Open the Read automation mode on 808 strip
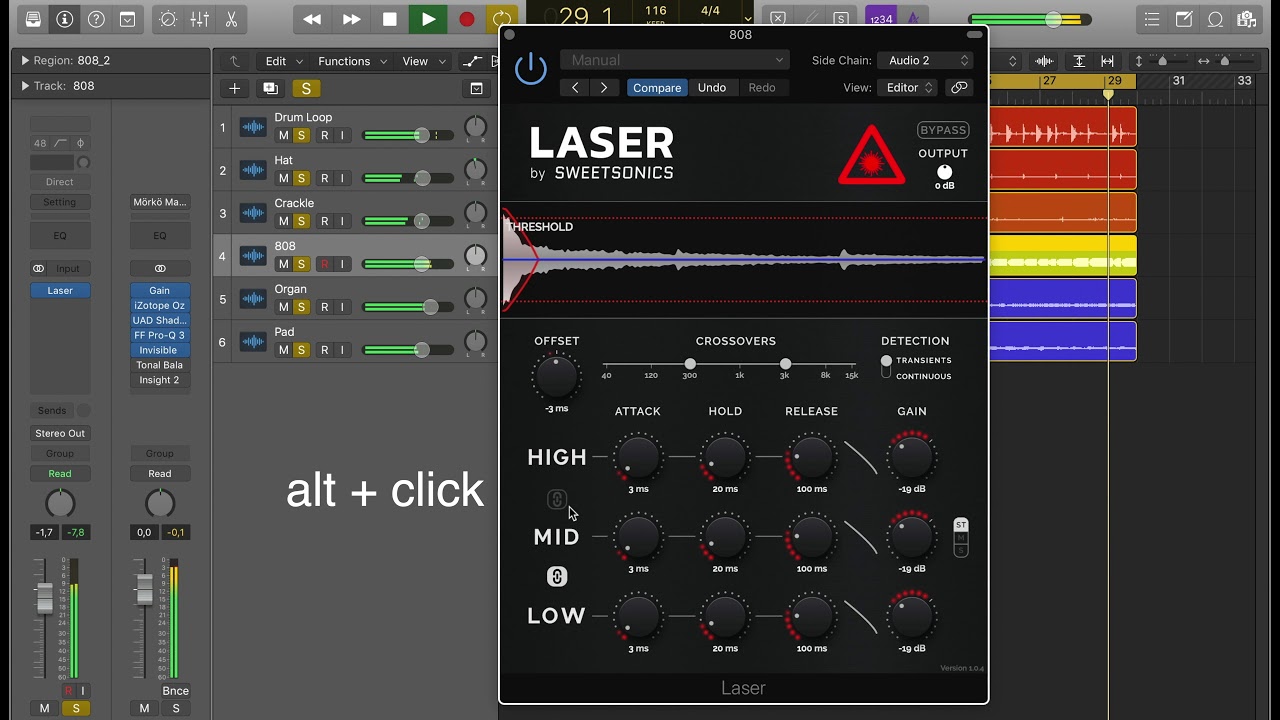The image size is (1280, 720). (60, 473)
